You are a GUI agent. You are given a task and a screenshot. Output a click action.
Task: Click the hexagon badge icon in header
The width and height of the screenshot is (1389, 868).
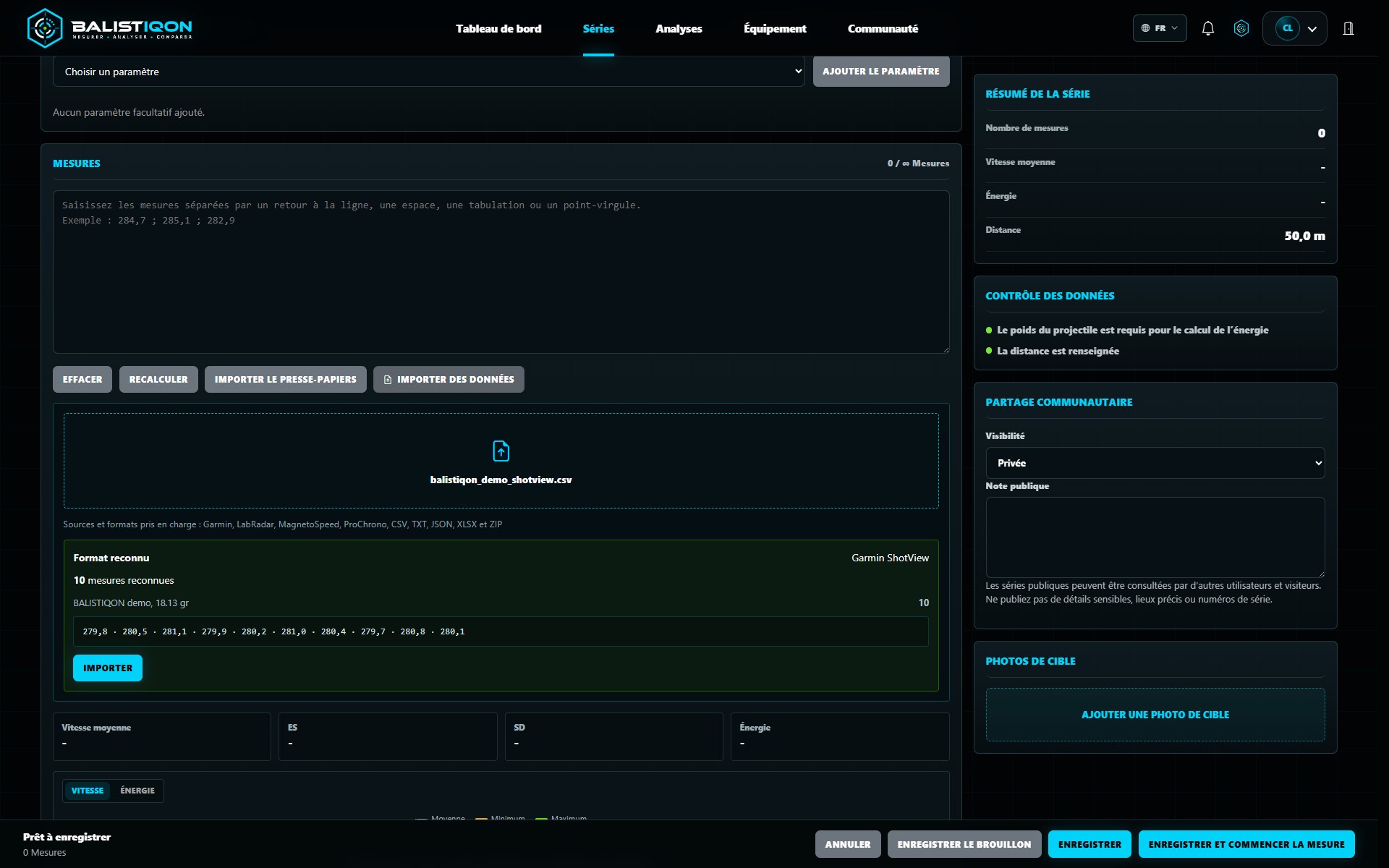[x=1241, y=28]
